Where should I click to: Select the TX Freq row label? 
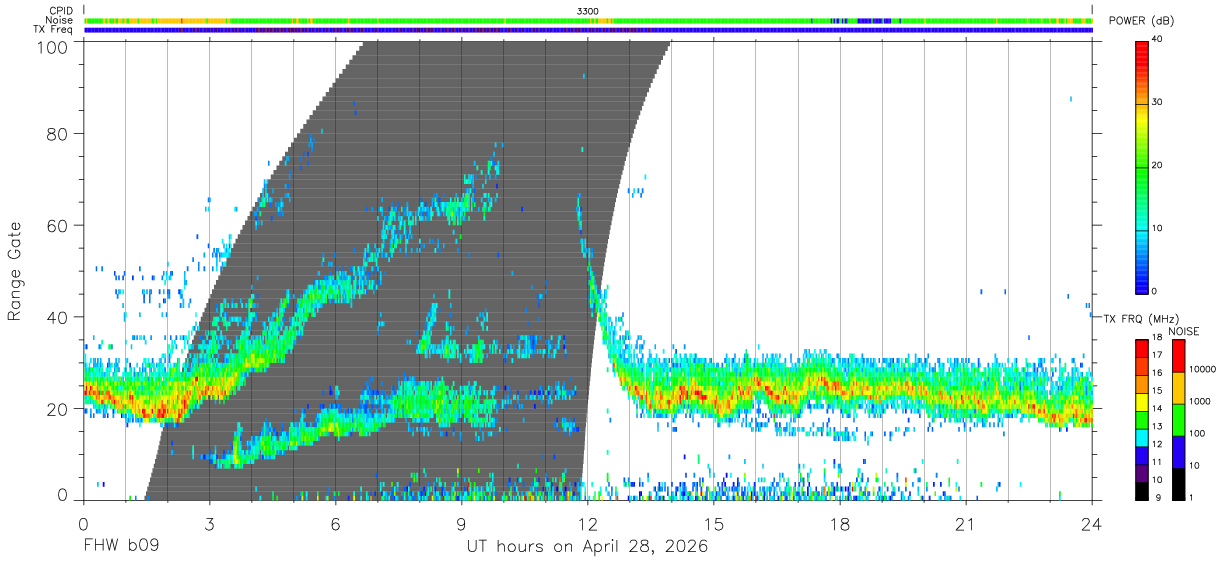point(54,30)
